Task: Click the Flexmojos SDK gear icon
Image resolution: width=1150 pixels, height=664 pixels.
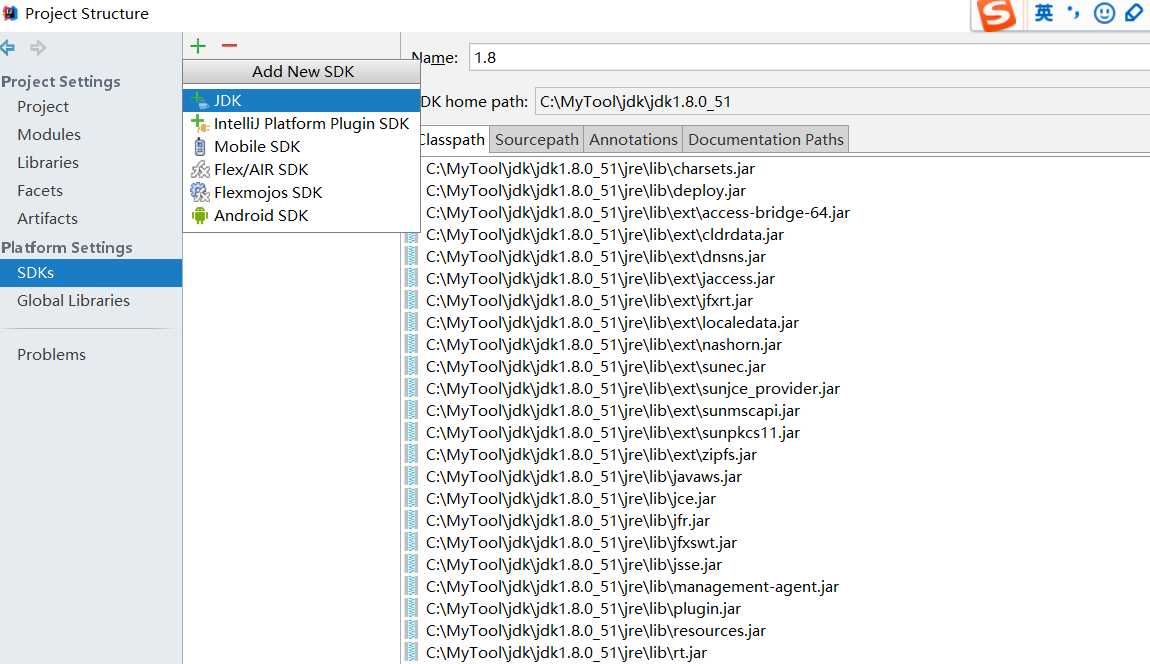Action: pyautogui.click(x=199, y=192)
